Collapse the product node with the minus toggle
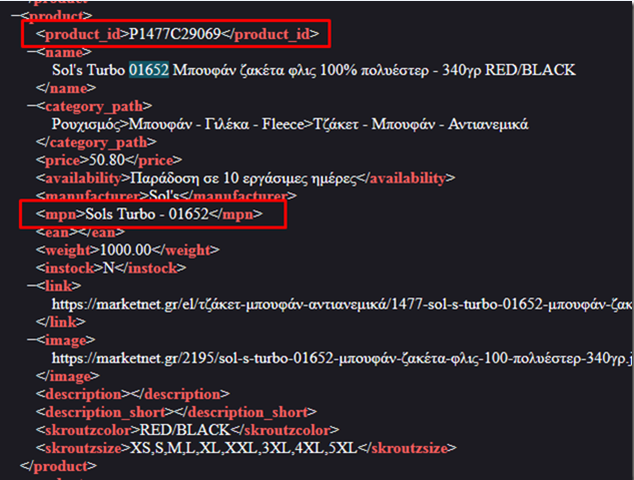Screen dimensions: 634x480 click(15, 15)
